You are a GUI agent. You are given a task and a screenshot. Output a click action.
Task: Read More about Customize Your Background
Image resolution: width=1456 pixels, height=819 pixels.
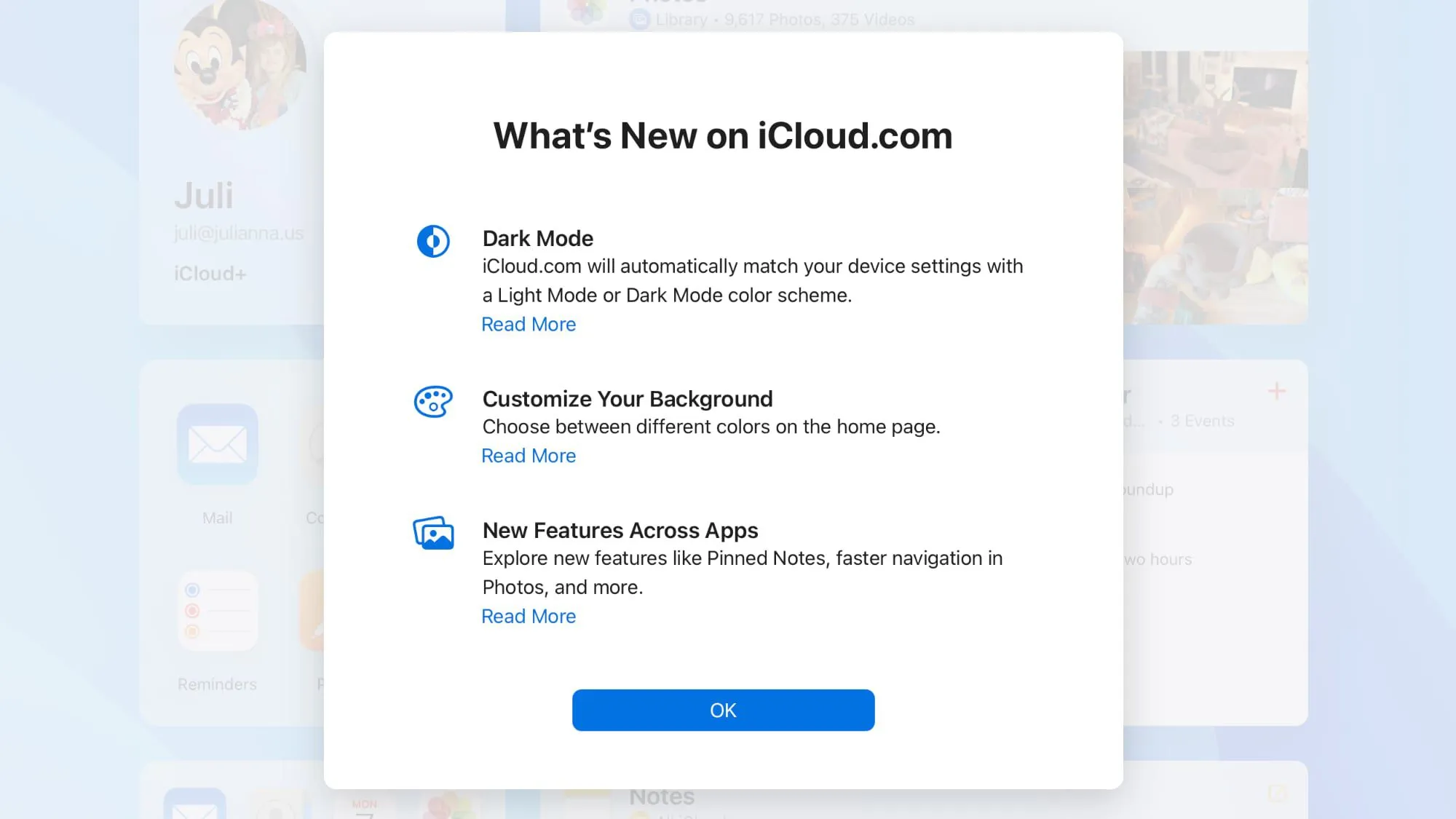528,455
